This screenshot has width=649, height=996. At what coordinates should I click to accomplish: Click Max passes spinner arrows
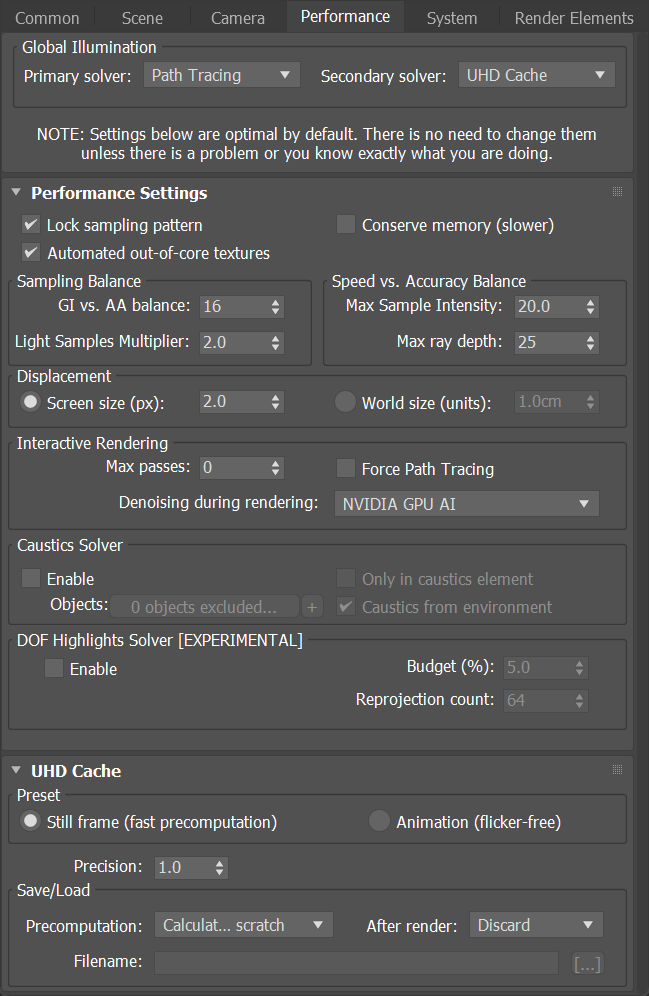(276, 468)
